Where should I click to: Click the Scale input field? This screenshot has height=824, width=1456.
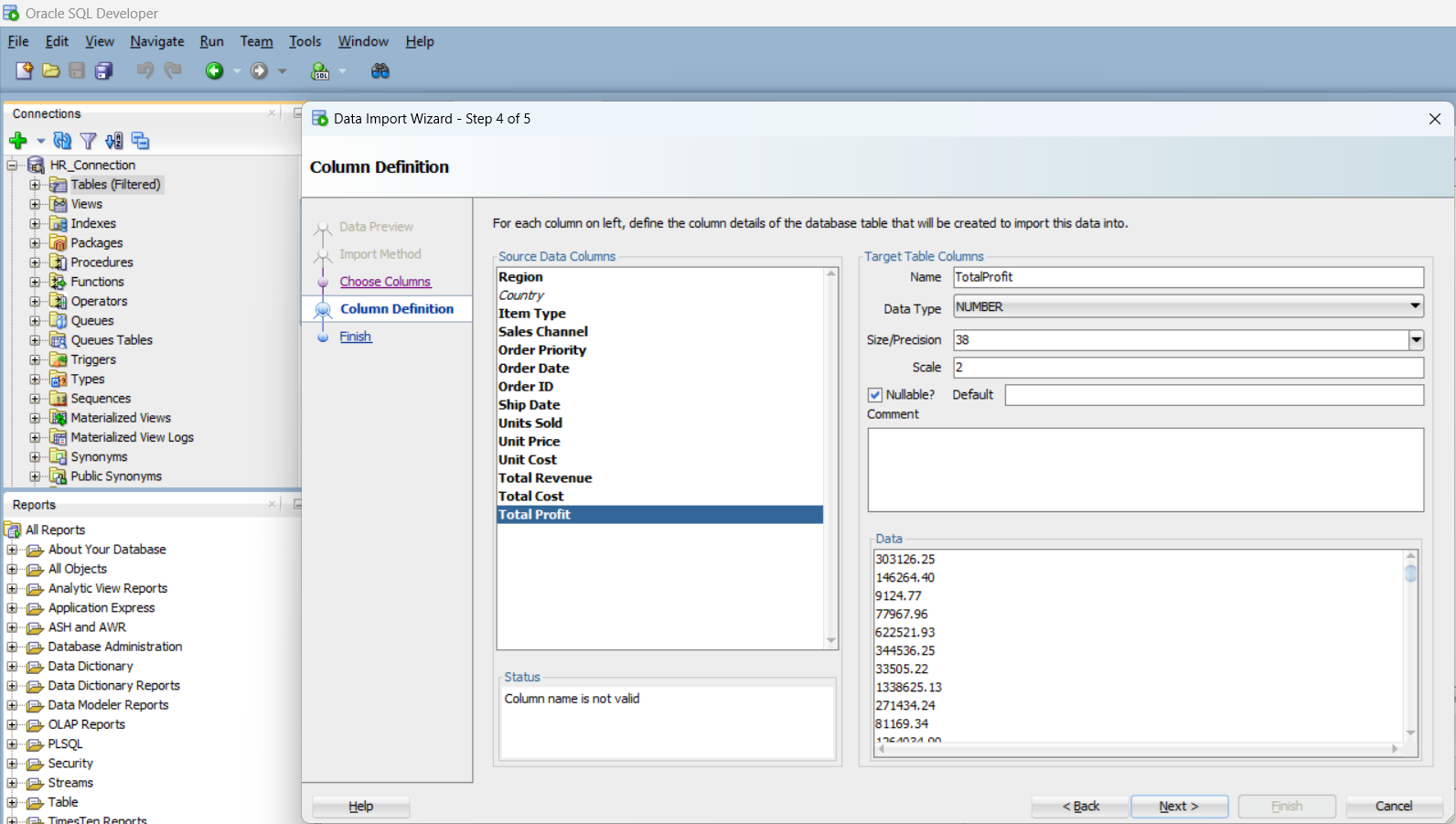pos(1189,368)
